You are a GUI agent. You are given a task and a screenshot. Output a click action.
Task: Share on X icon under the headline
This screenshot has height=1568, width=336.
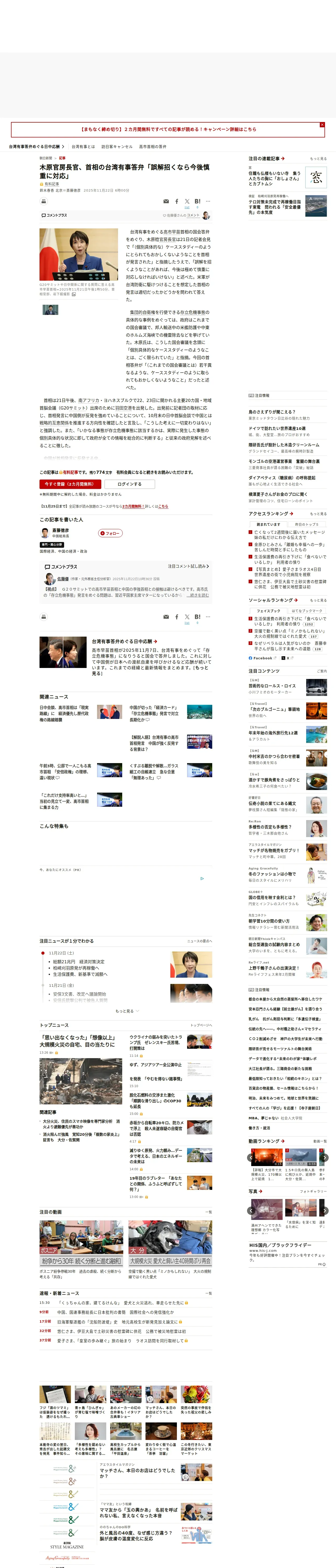pos(187,201)
